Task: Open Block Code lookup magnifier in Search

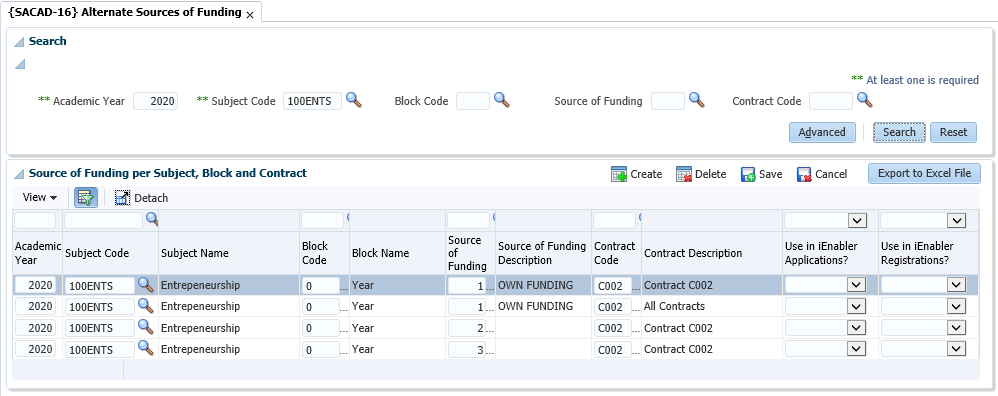Action: 502,101
